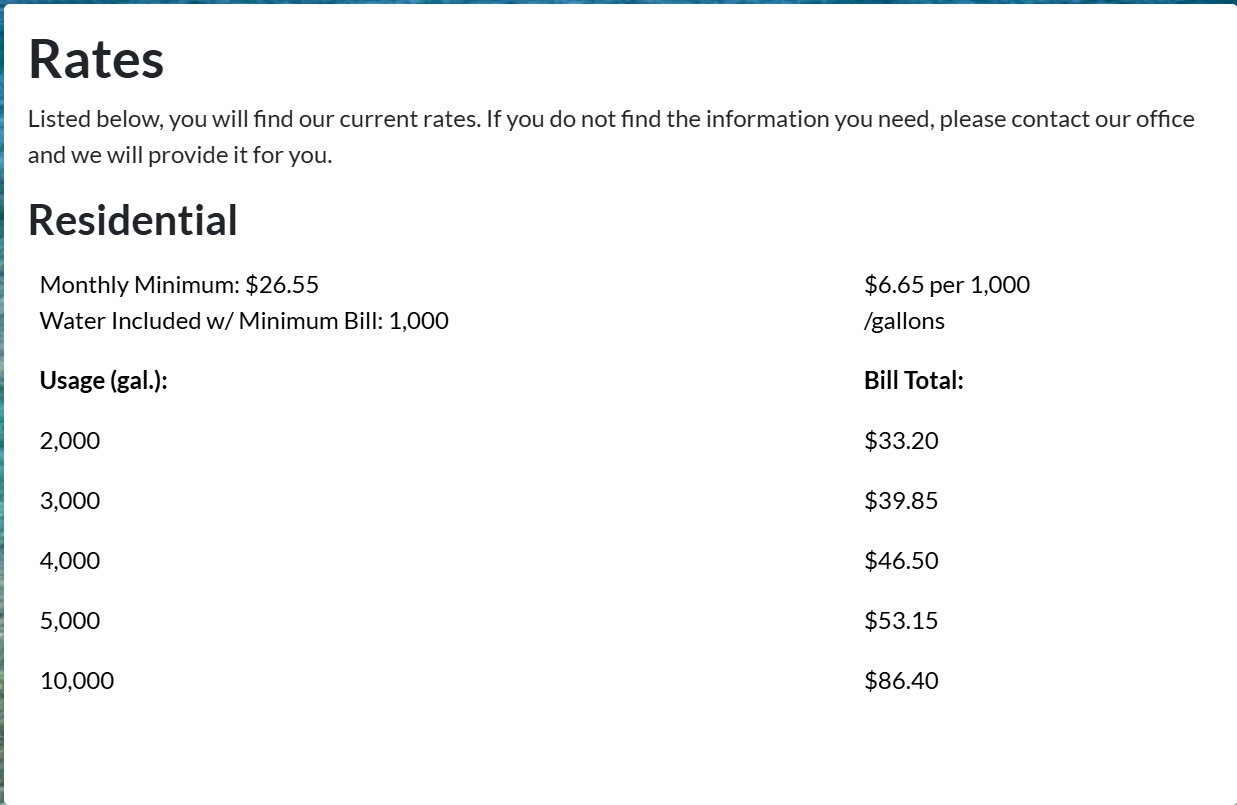Click the Usage (gal.) column header

[103, 381]
